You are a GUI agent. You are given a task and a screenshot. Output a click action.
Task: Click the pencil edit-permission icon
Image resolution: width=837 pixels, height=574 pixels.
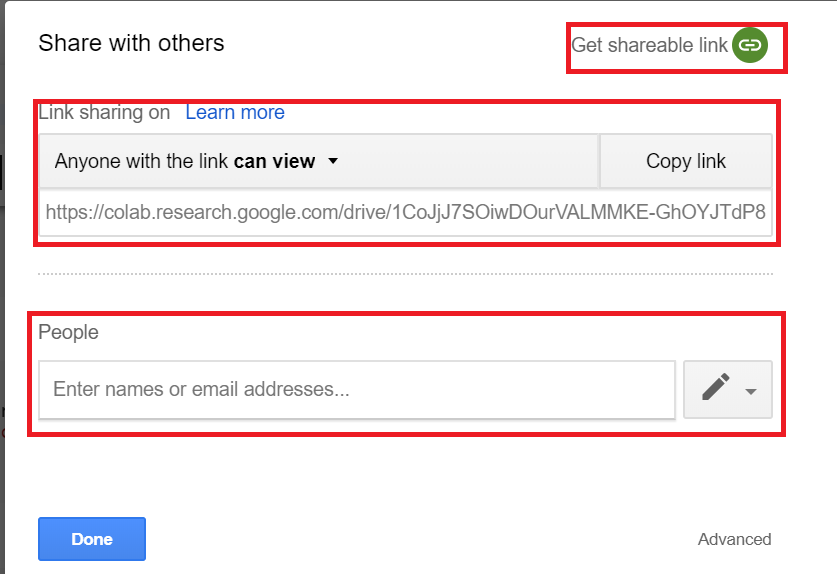pos(715,388)
